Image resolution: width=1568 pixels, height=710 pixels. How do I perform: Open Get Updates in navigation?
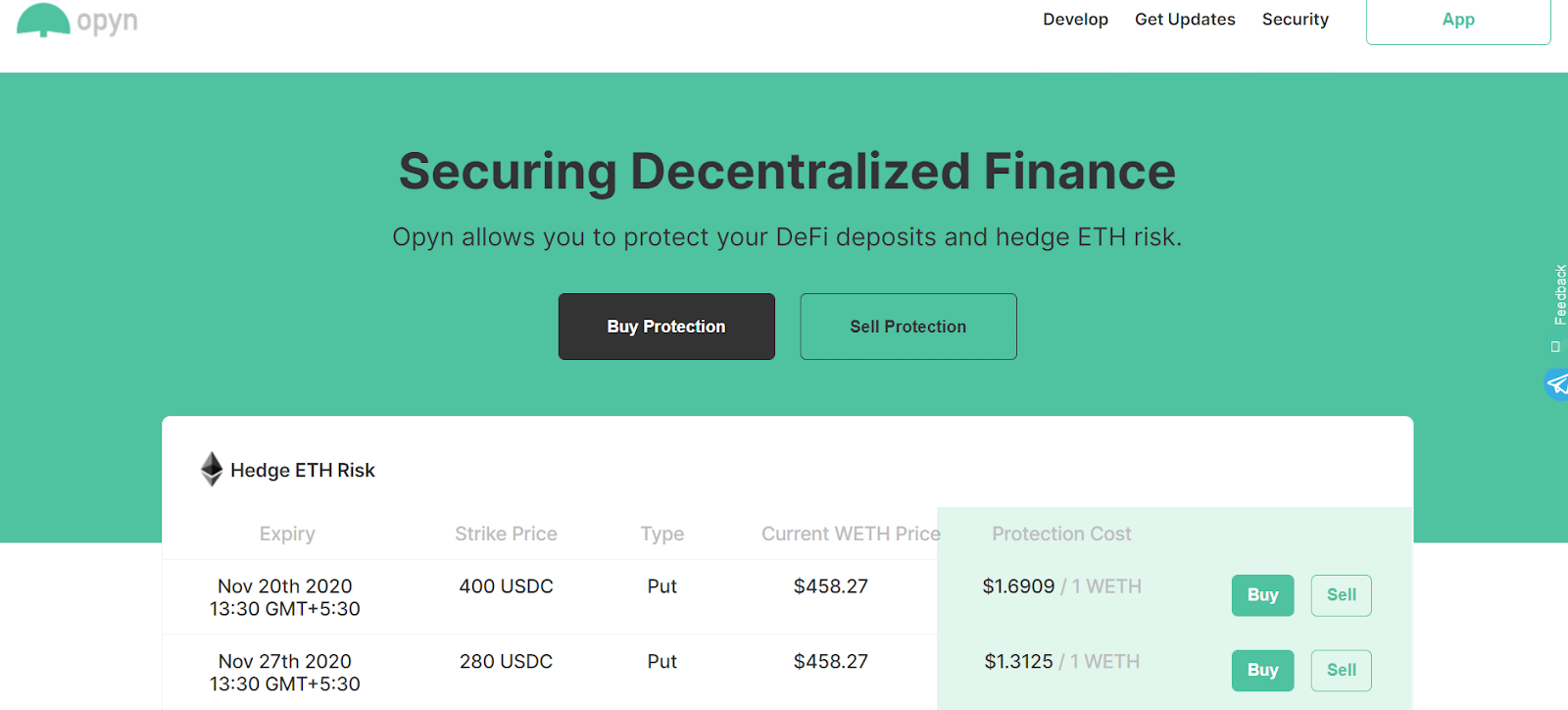pyautogui.click(x=1185, y=20)
